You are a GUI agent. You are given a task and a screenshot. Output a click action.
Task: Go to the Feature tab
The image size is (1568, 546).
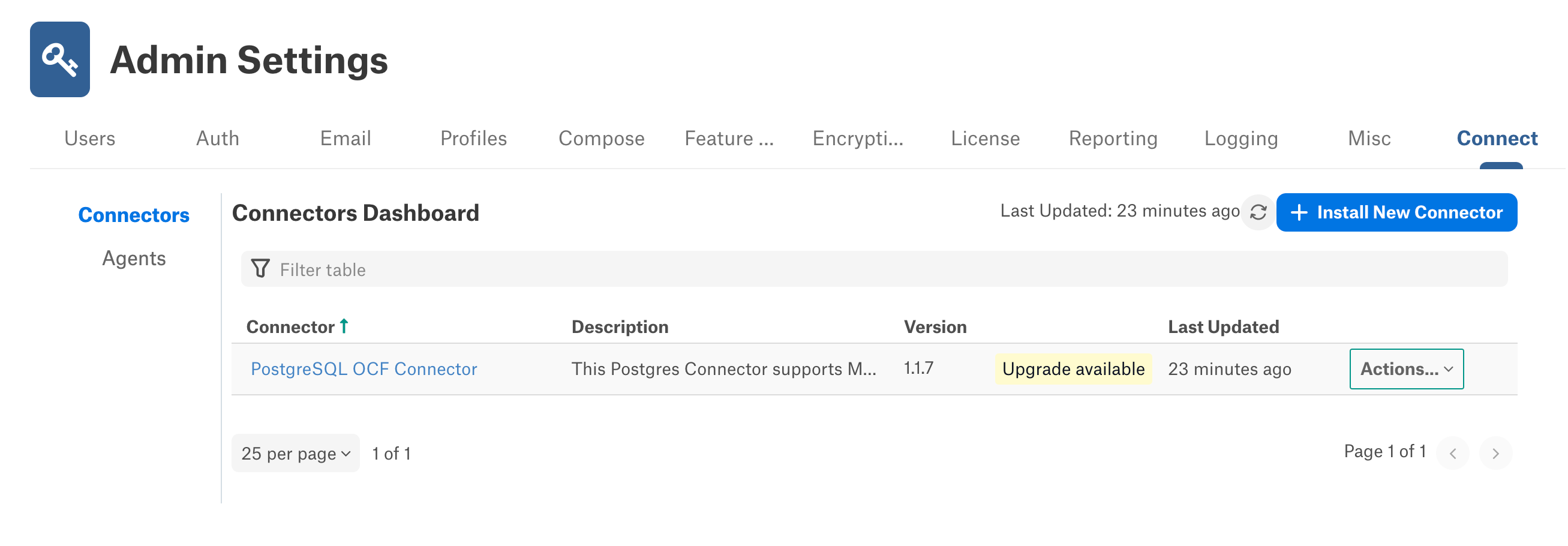click(729, 139)
